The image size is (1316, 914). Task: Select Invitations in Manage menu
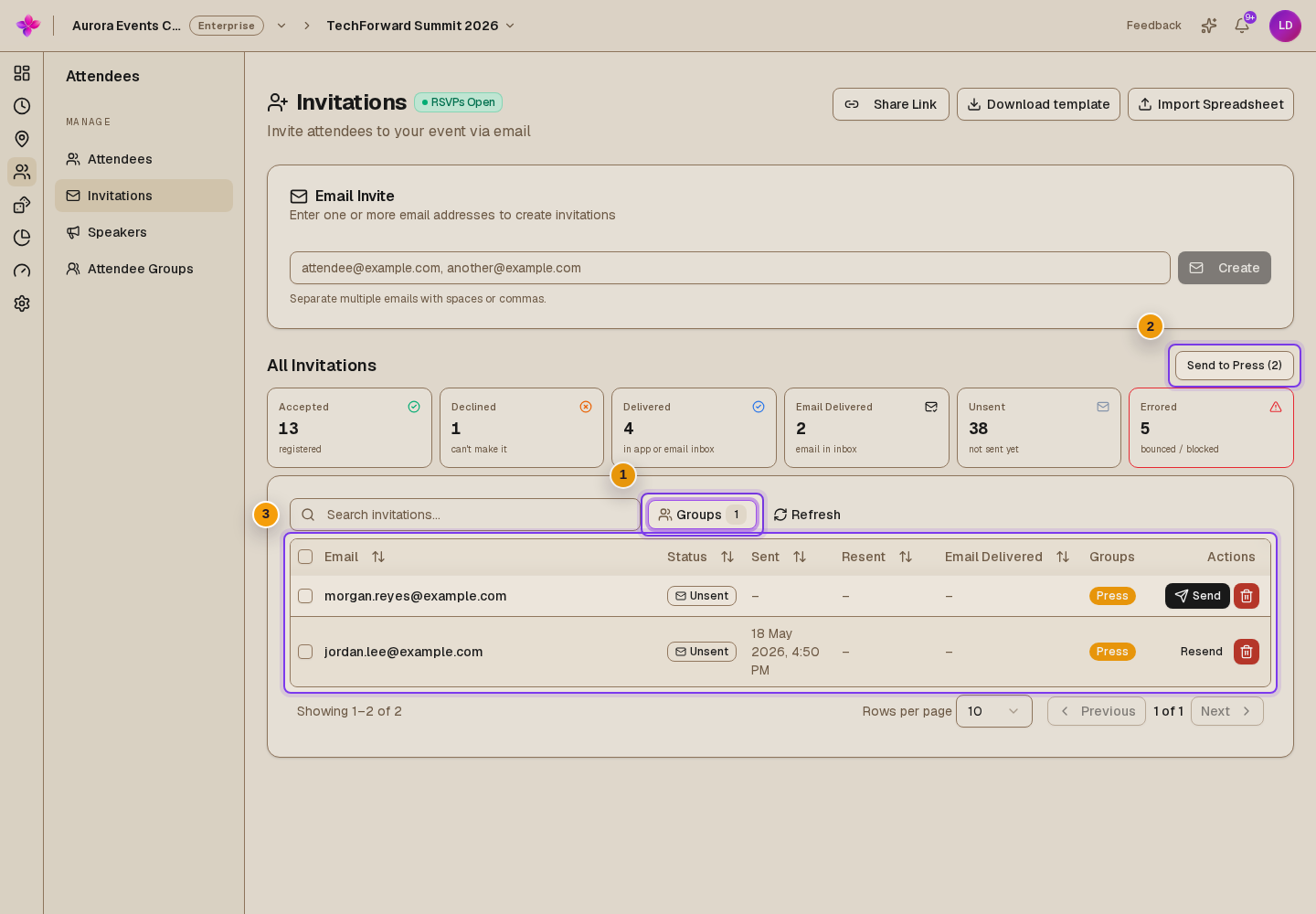pyautogui.click(x=143, y=196)
